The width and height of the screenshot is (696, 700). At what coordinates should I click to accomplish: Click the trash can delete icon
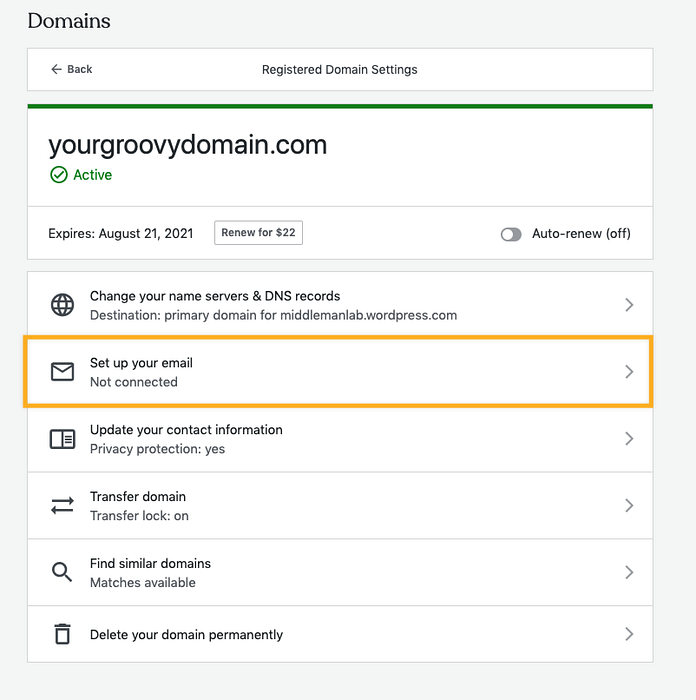point(62,634)
